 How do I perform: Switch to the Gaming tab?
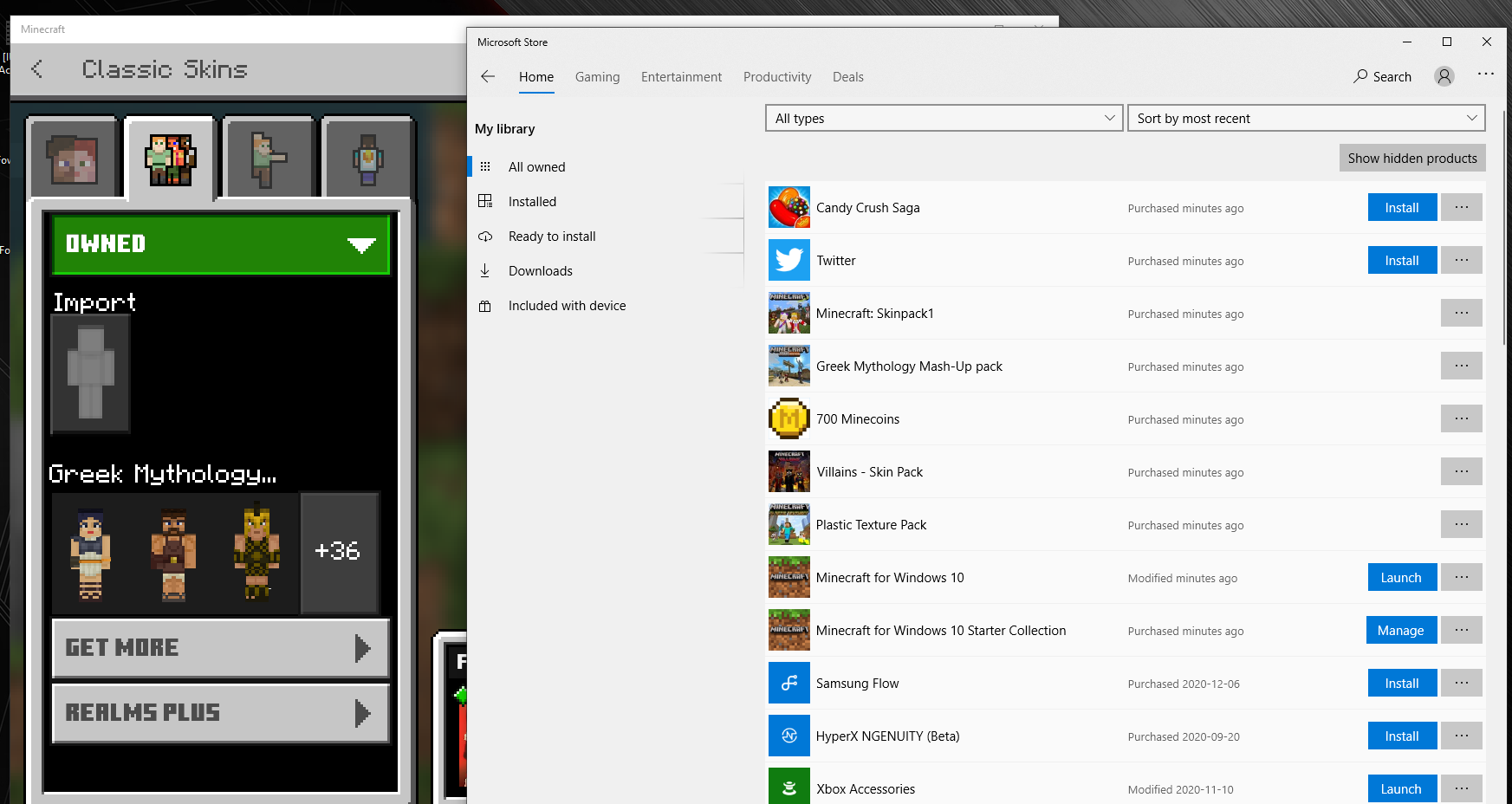pyautogui.click(x=597, y=77)
